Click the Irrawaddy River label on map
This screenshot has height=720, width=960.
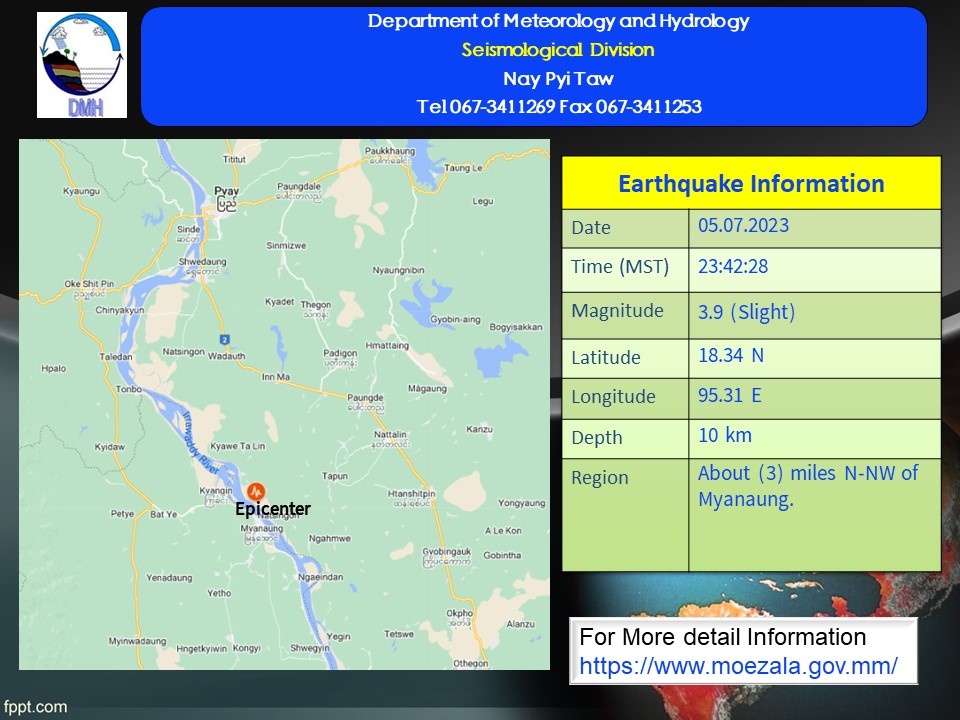point(200,442)
